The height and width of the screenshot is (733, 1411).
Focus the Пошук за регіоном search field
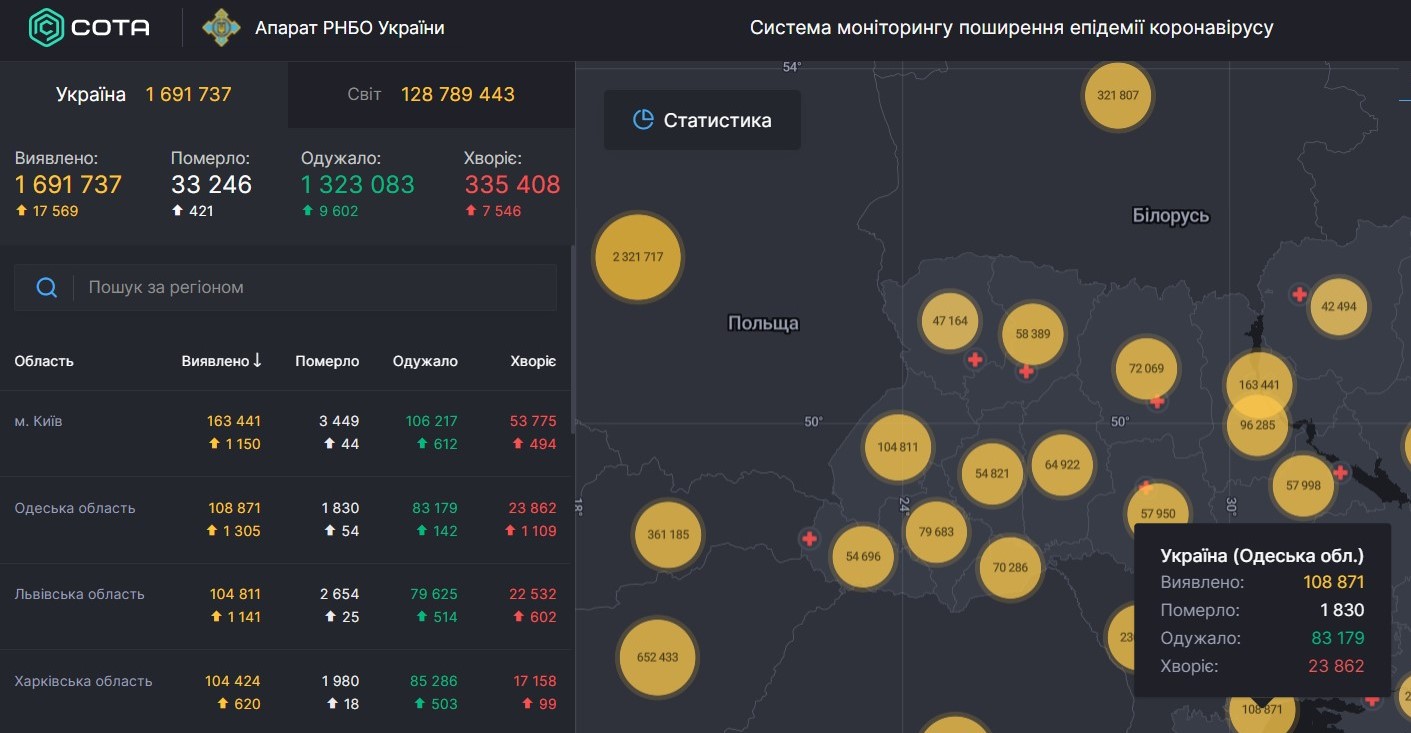pyautogui.click(x=285, y=288)
